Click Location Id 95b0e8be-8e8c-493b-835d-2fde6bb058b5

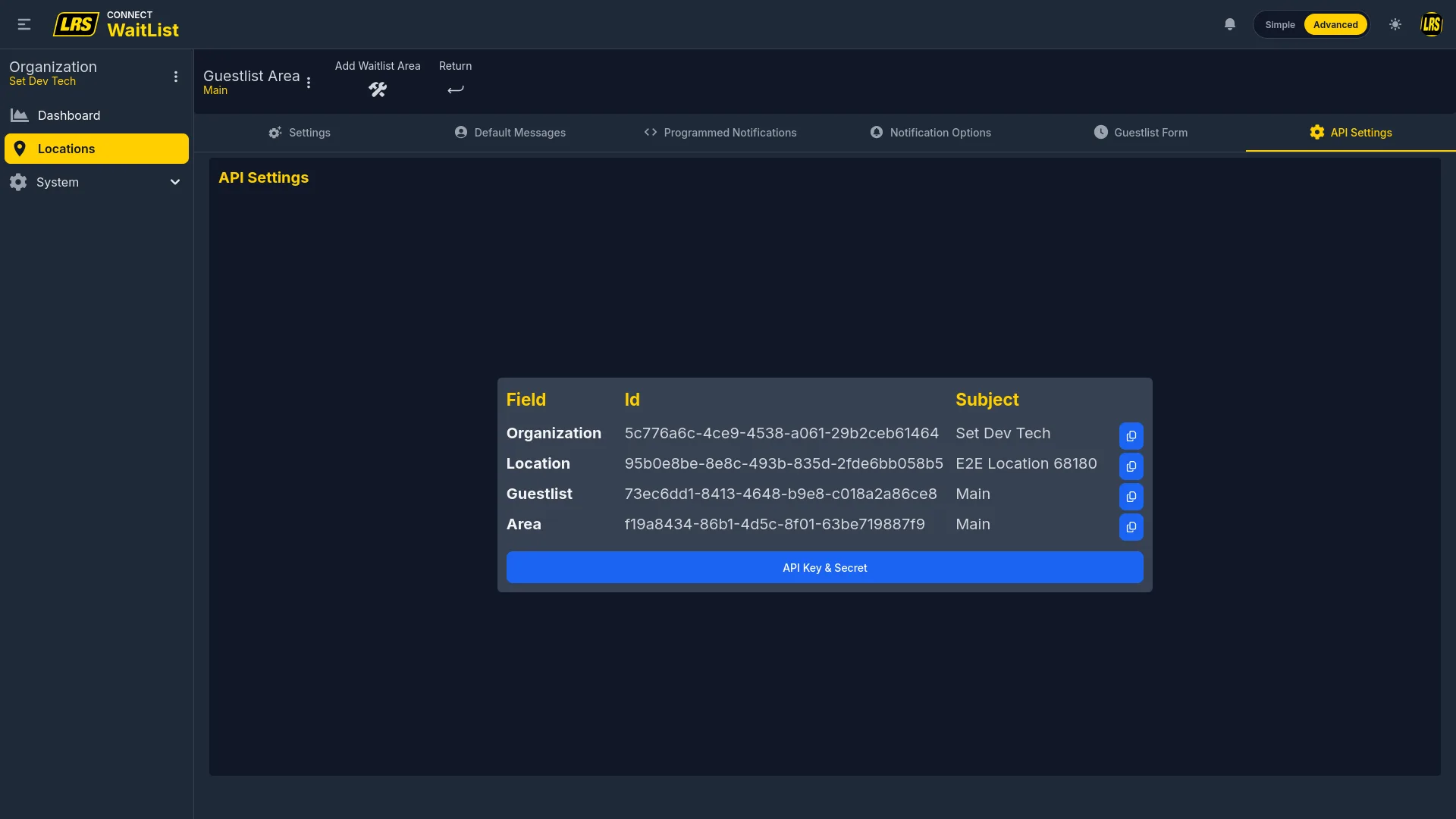tap(784, 463)
